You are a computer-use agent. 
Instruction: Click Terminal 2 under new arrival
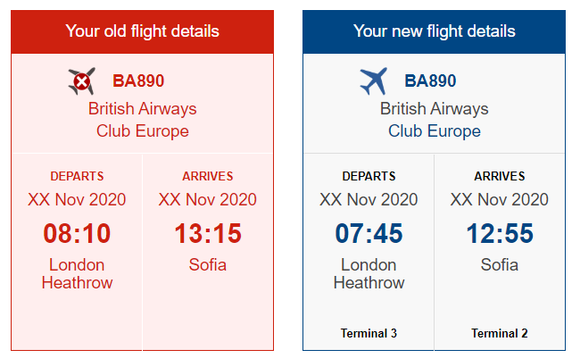tap(499, 333)
